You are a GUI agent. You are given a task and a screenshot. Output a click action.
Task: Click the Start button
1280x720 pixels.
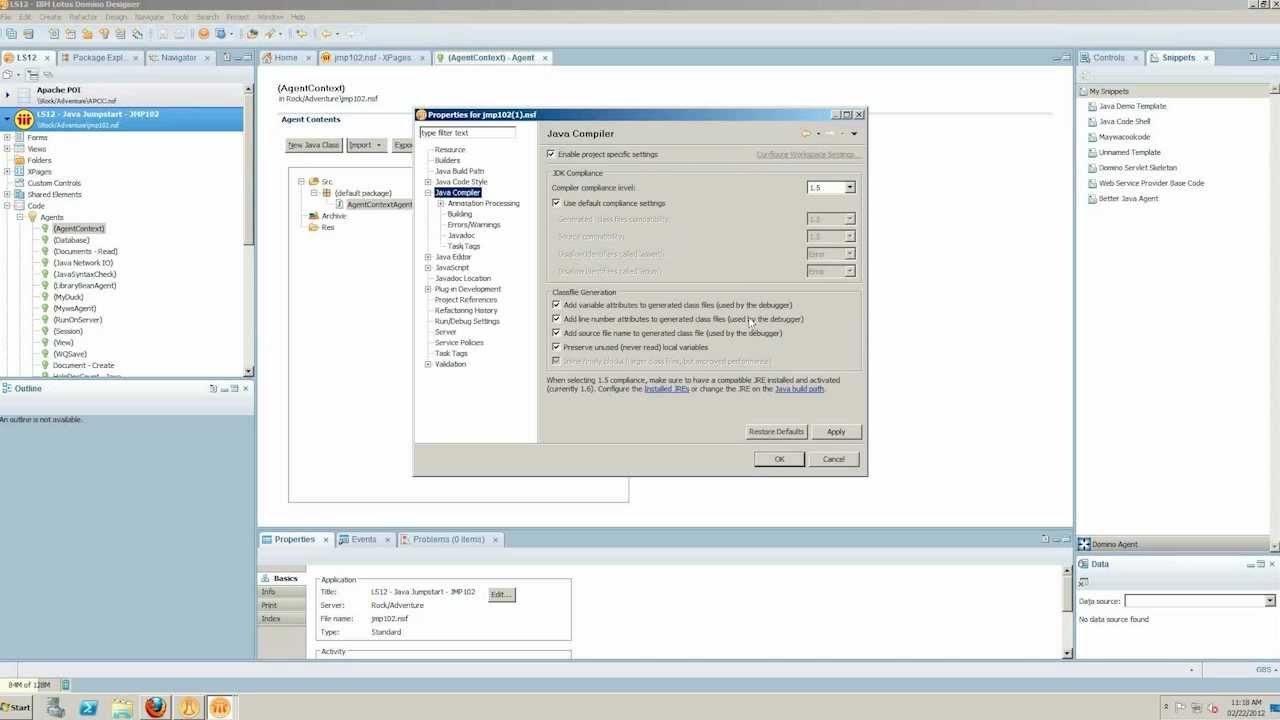[16, 707]
